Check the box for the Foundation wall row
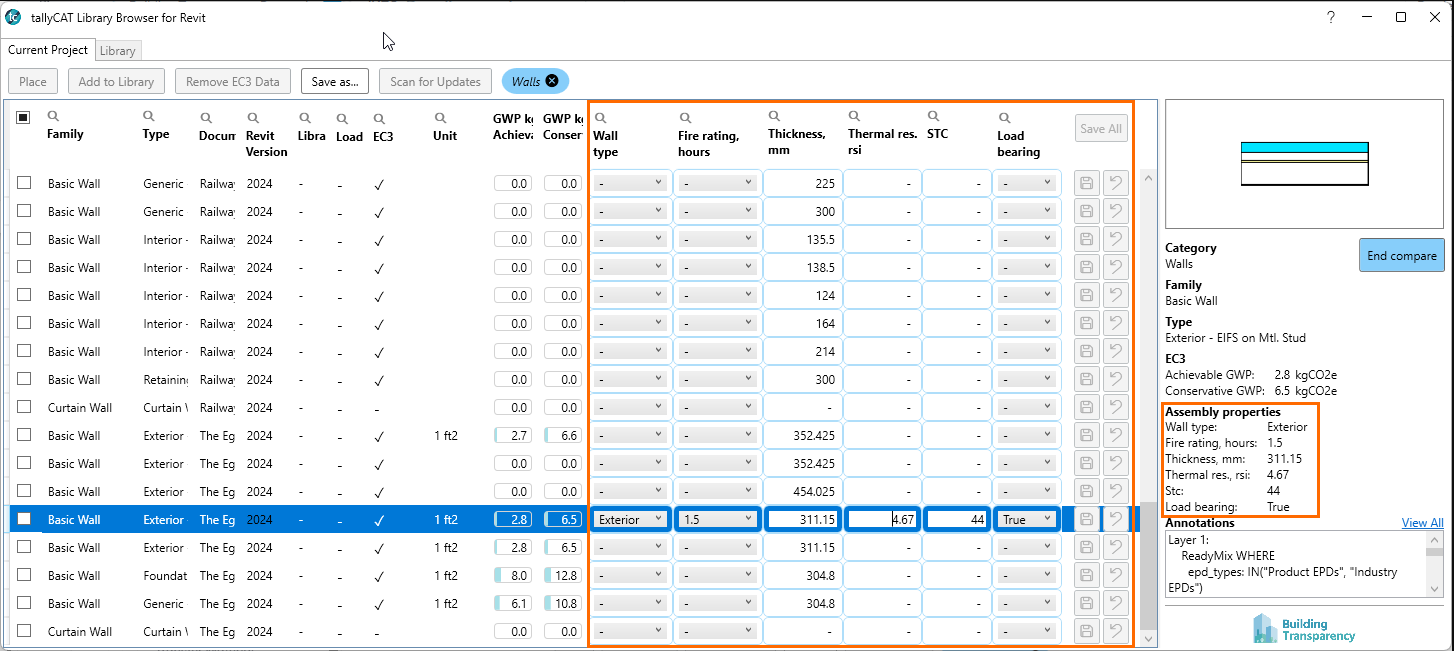Viewport: 1454px width, 651px height. [24, 575]
